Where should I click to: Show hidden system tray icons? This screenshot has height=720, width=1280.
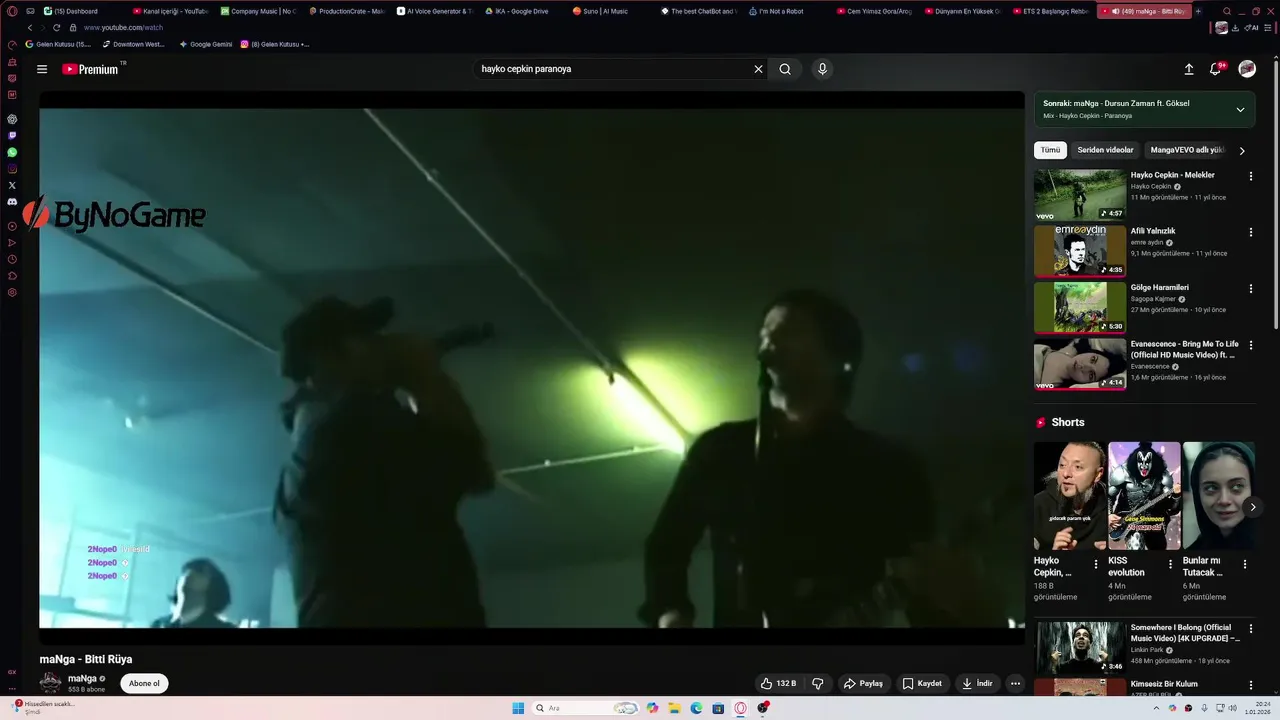tap(1157, 708)
